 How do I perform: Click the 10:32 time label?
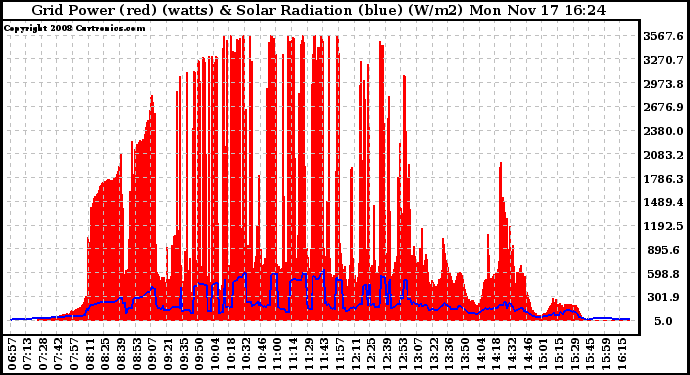[x=246, y=353]
